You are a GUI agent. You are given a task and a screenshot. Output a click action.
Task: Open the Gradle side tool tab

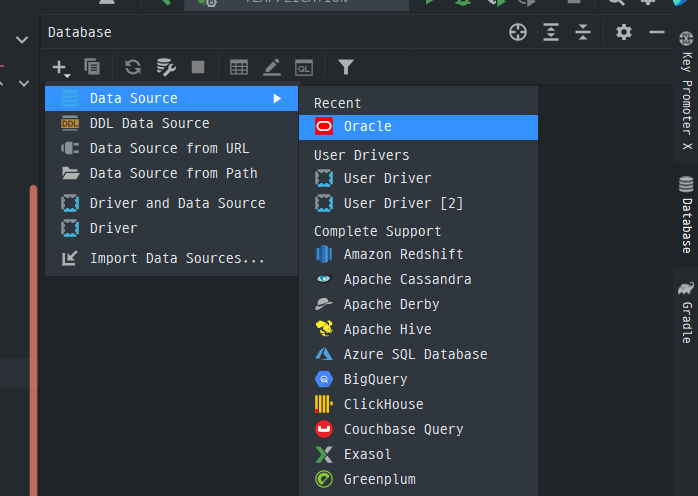(686, 313)
